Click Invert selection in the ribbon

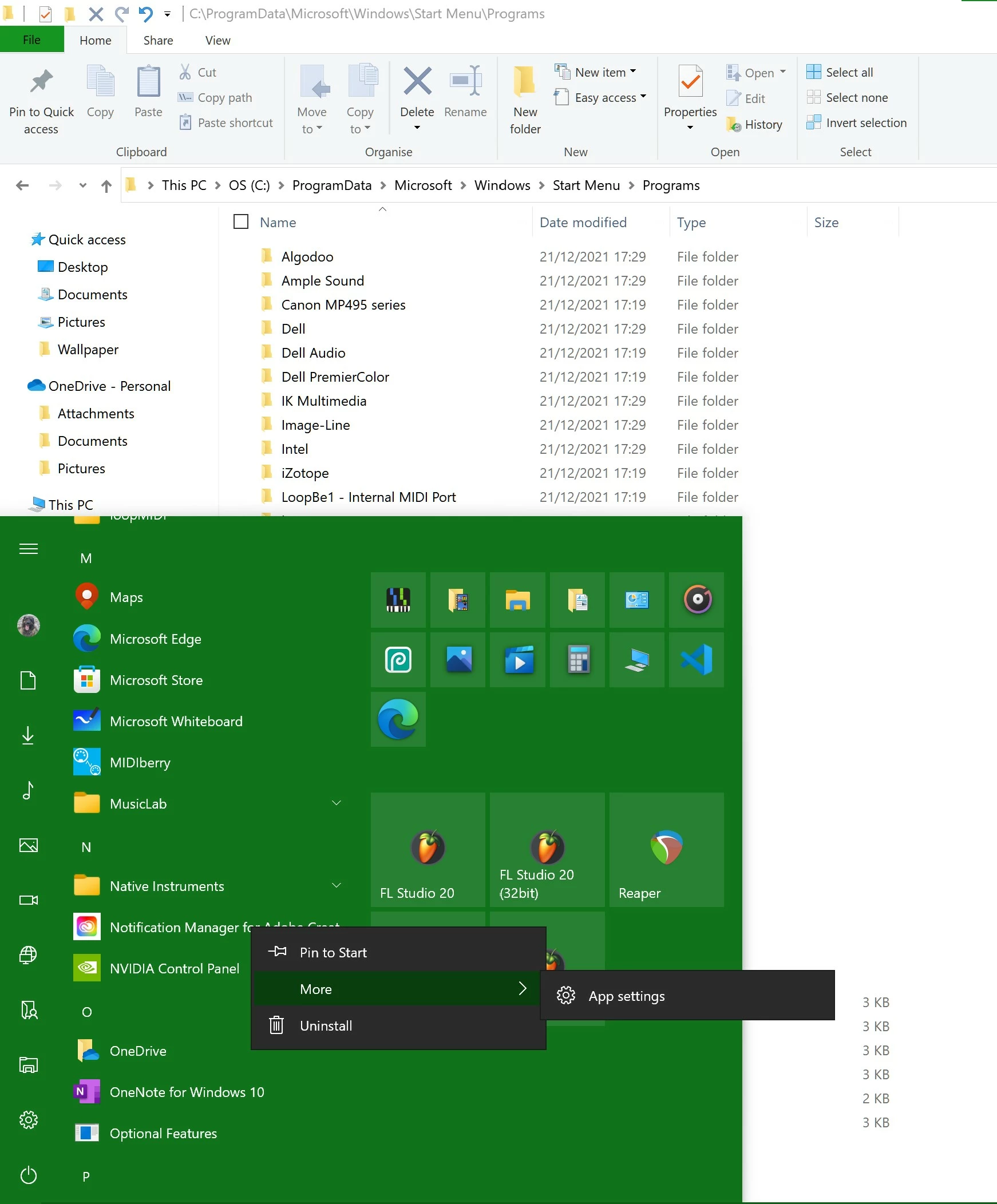857,122
